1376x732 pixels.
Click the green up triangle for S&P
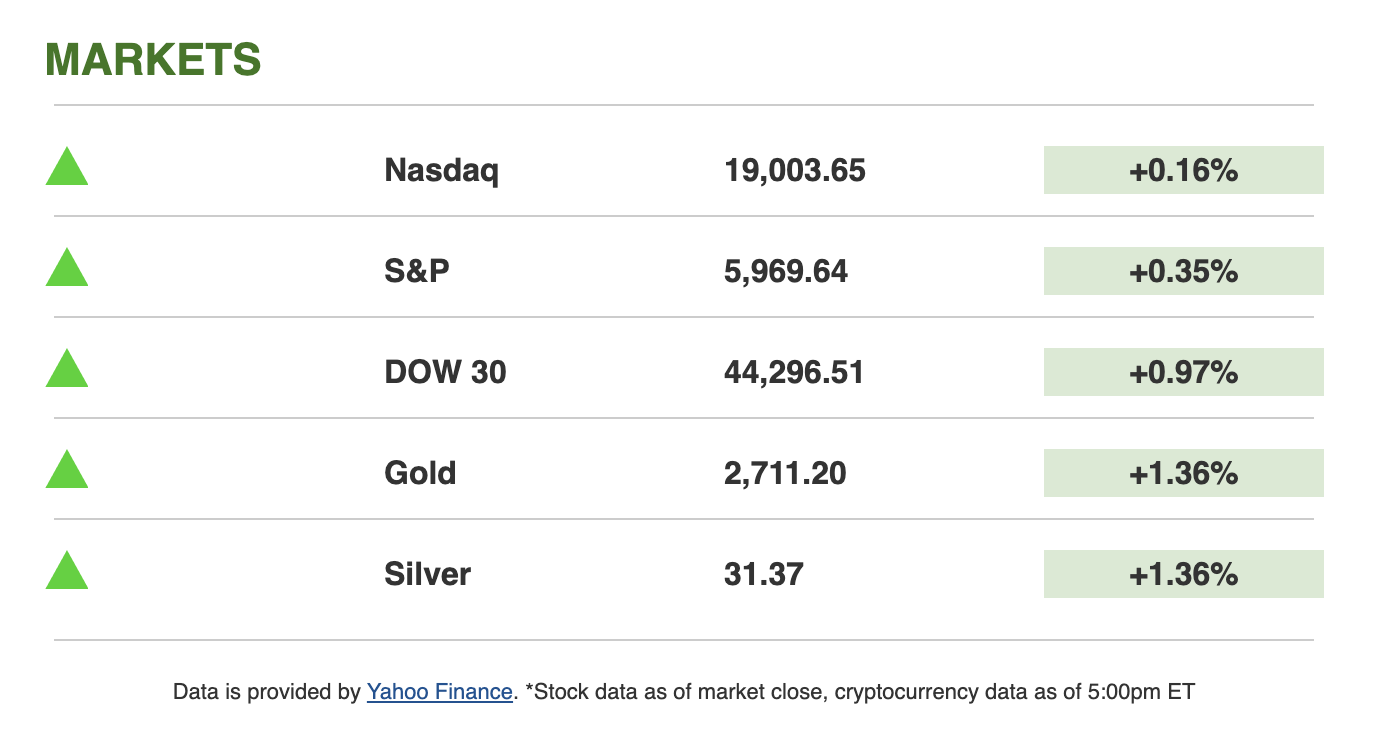(x=67, y=269)
